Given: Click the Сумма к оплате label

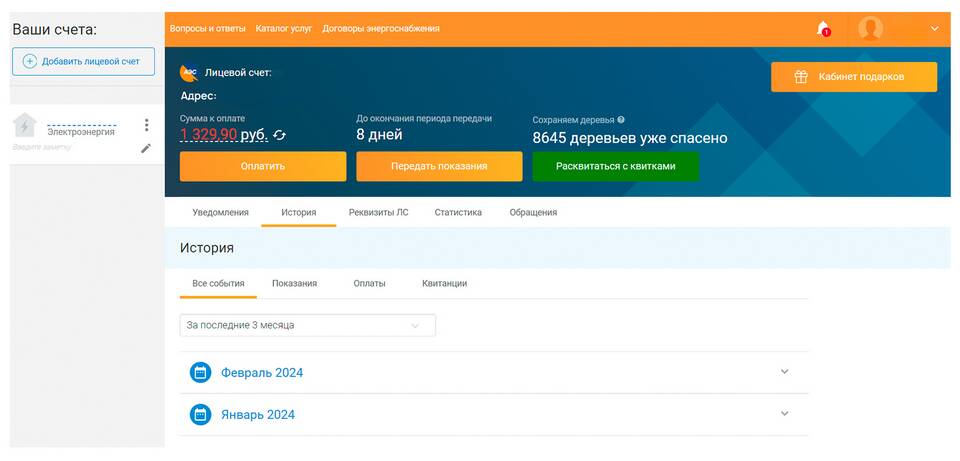Looking at the screenshot, I should coord(212,119).
